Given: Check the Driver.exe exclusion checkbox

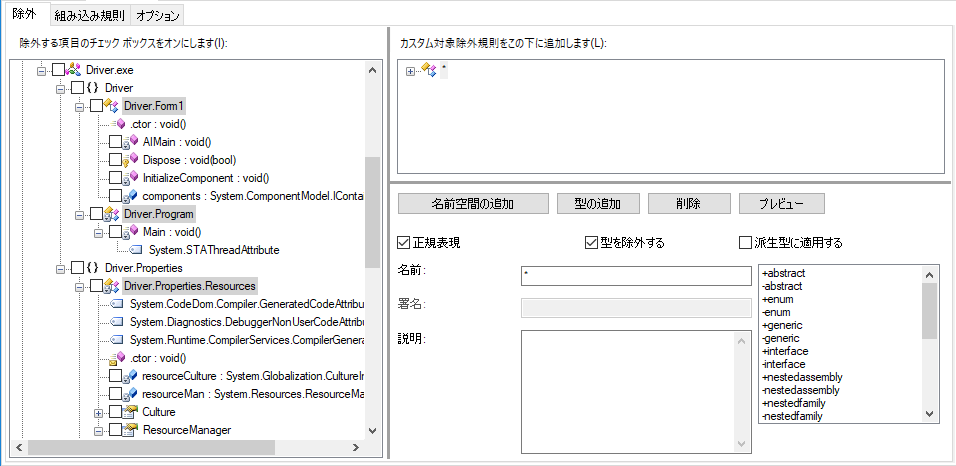Looking at the screenshot, I should pos(58,70).
